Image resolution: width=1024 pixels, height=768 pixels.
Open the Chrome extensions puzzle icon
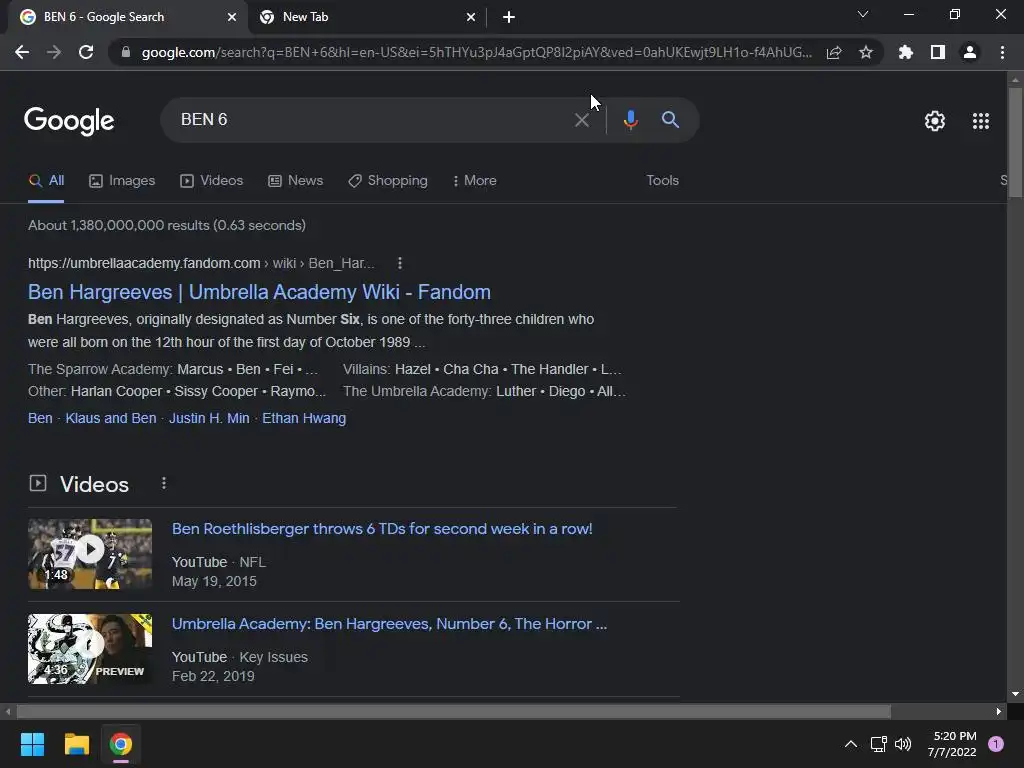point(905,52)
